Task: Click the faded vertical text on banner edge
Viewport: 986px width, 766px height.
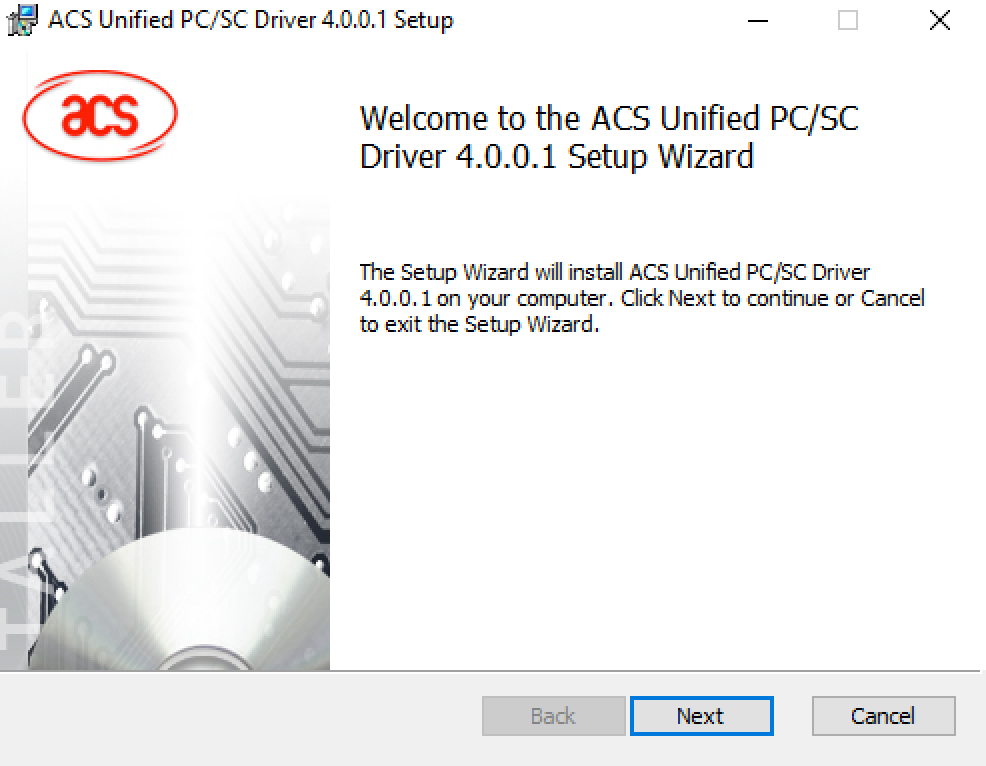Action: coord(13,478)
